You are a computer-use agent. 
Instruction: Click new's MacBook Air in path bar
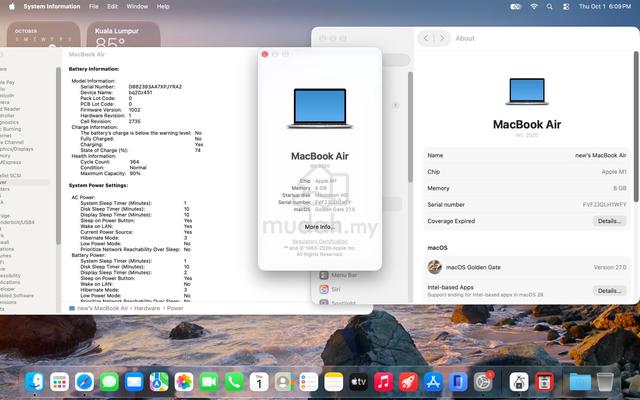102,308
